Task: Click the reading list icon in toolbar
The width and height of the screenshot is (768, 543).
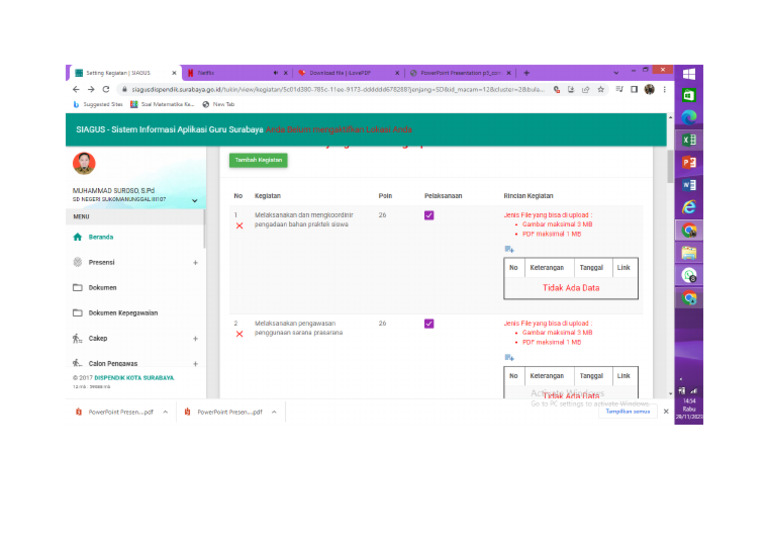Action: (619, 89)
